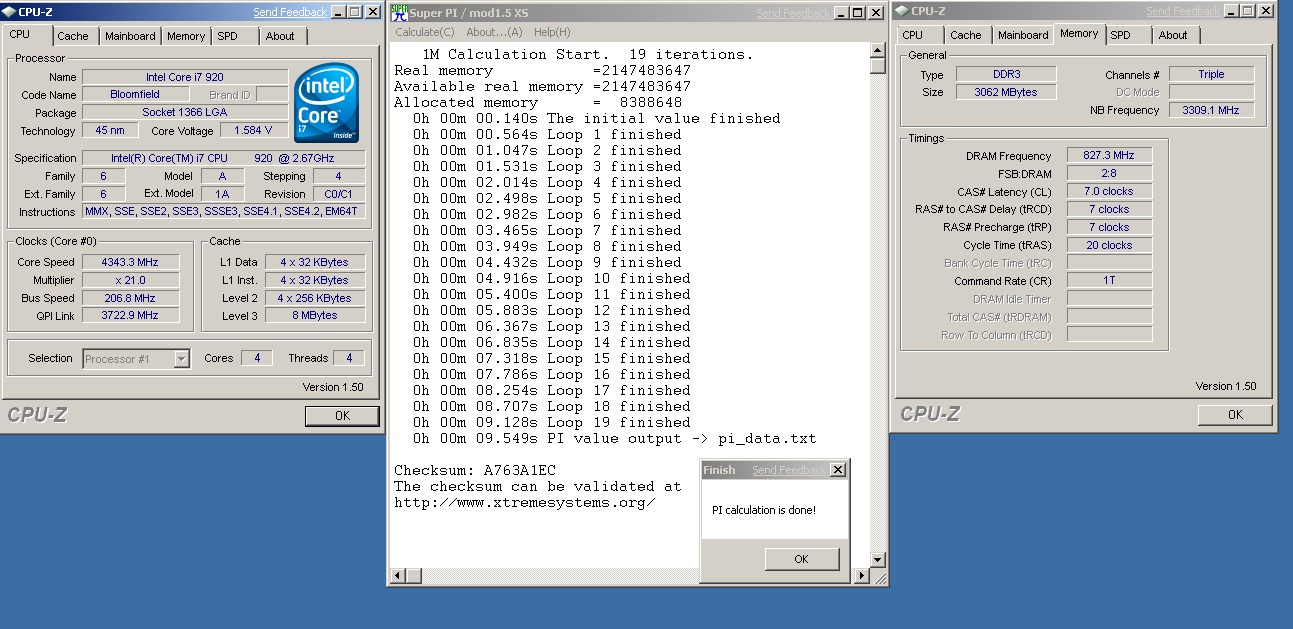Click the FSB:DRAM value 2:8
1293x629 pixels.
(x=1109, y=173)
